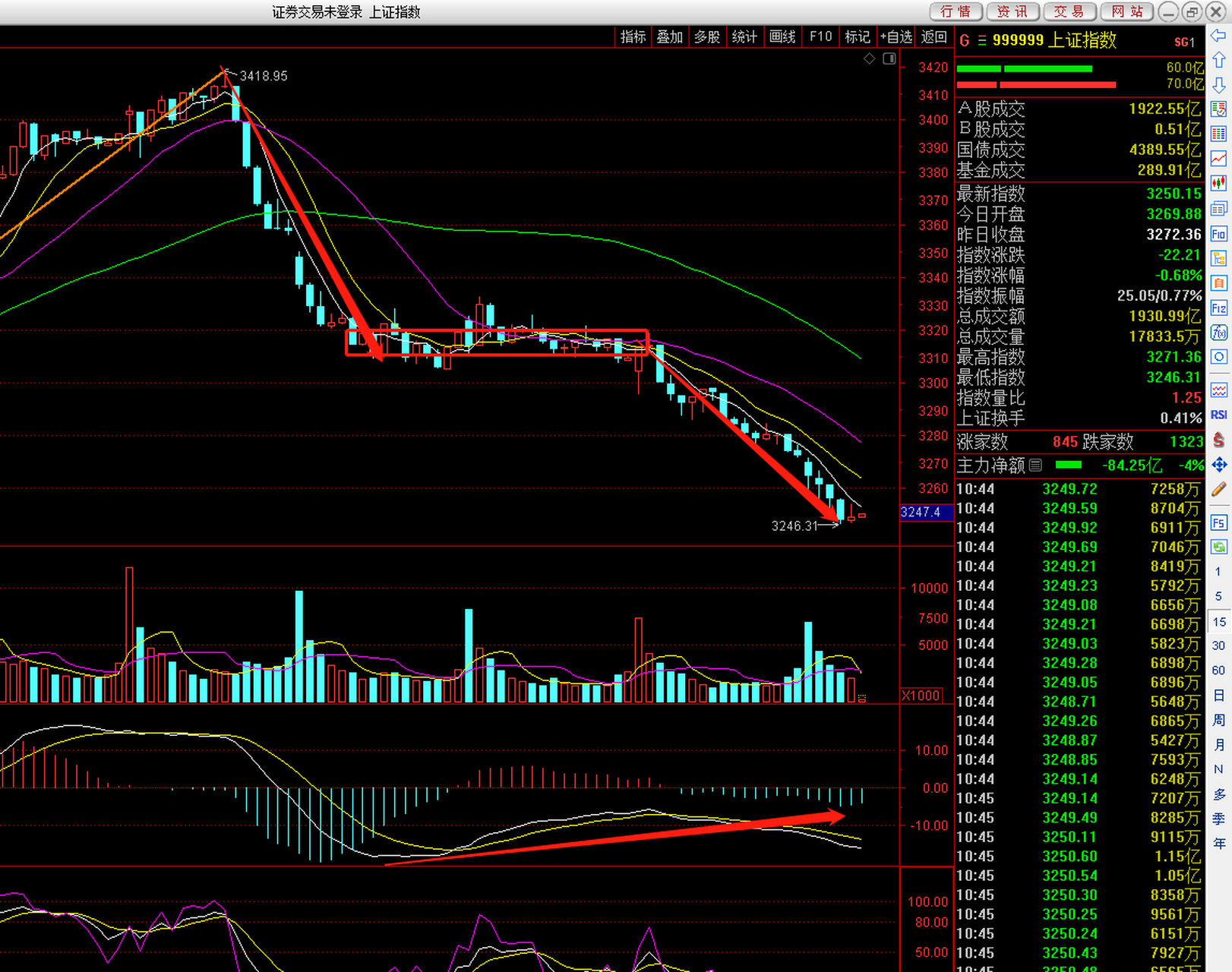This screenshot has width=1232, height=972.
Task: Open the 资讯 news menu
Action: coord(1013,11)
